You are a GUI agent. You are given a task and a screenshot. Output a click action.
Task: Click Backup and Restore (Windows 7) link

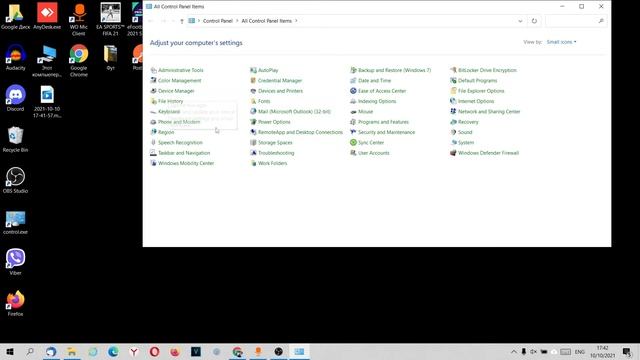pyautogui.click(x=395, y=70)
